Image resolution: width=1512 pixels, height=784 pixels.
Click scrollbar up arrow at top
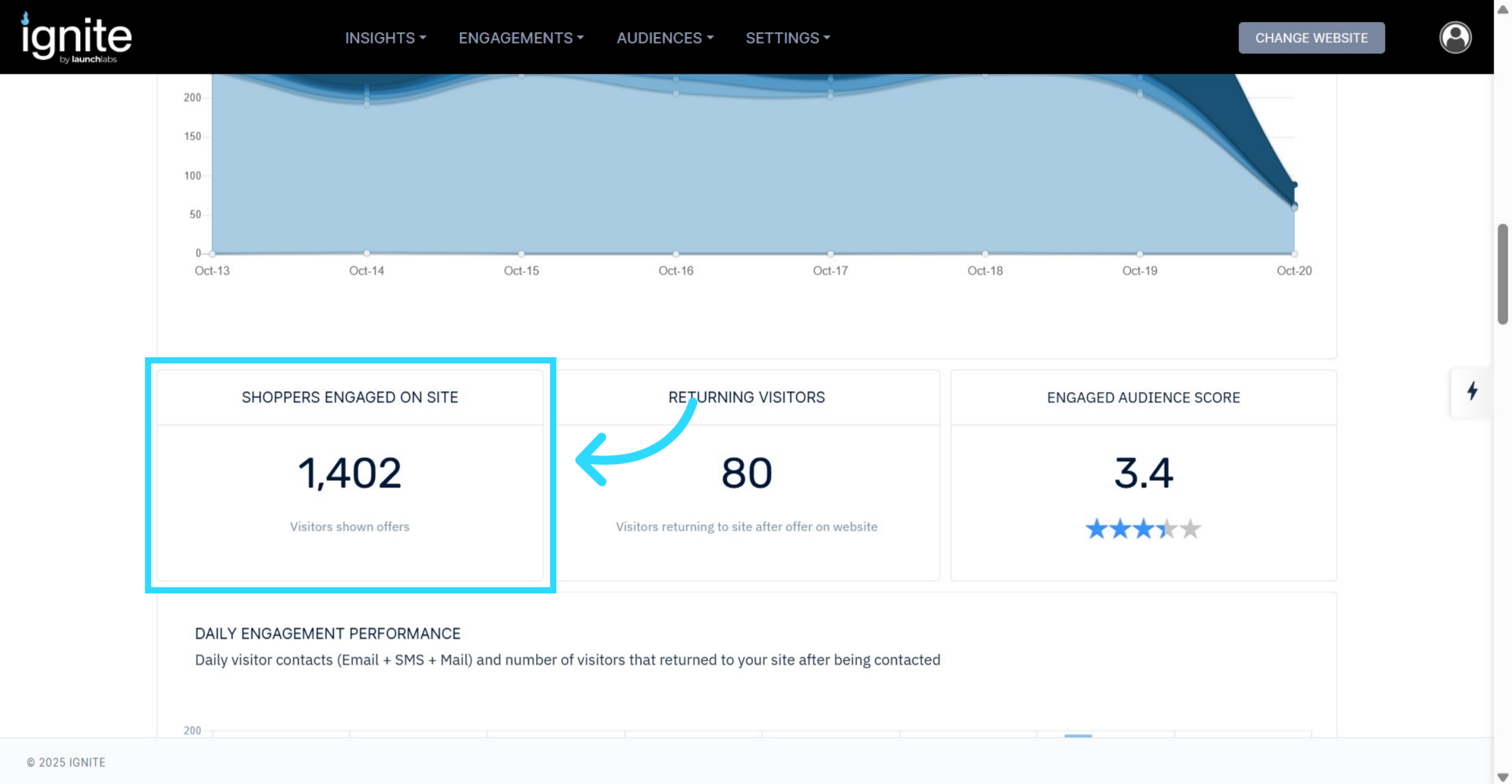click(x=1503, y=9)
